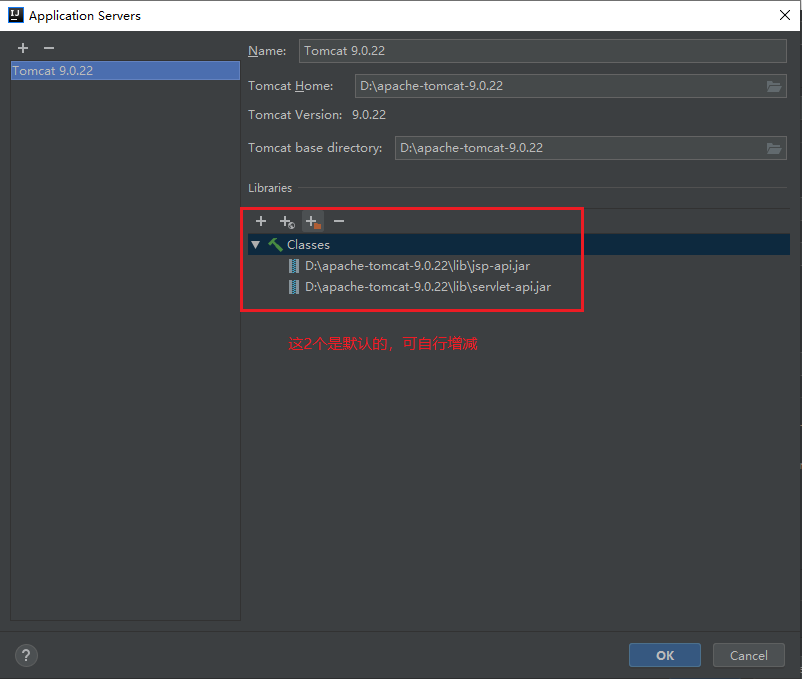The width and height of the screenshot is (802, 679).
Task: Click the jar icon beside servlet-api.jar
Action: pos(294,287)
